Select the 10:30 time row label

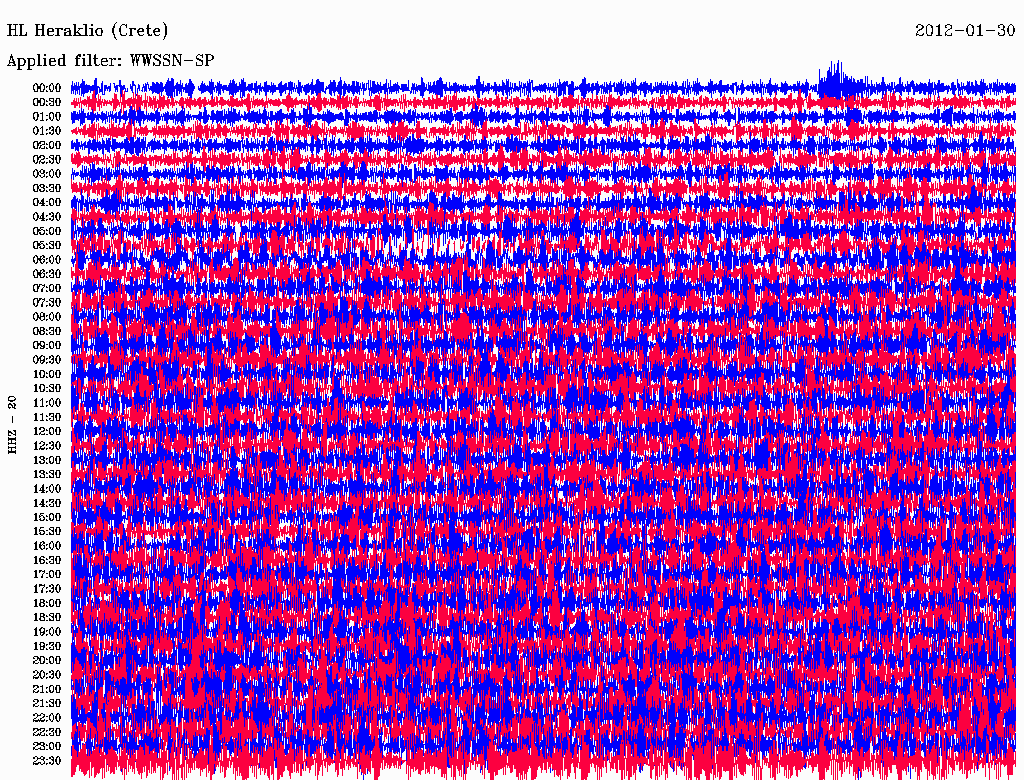47,388
